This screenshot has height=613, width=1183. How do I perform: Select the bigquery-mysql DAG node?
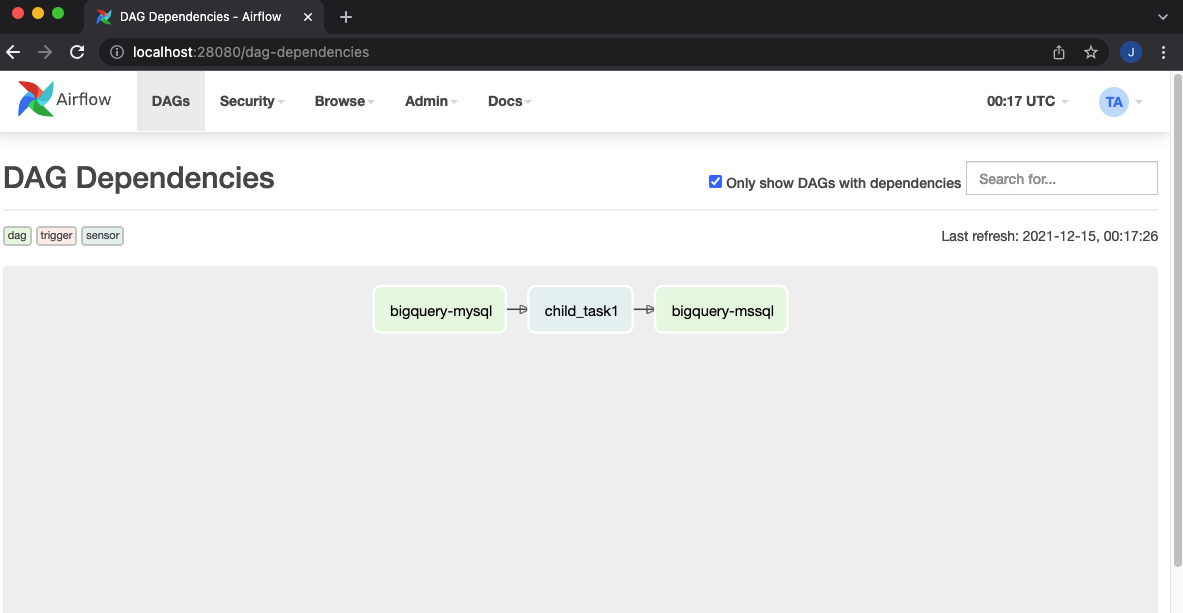point(440,310)
